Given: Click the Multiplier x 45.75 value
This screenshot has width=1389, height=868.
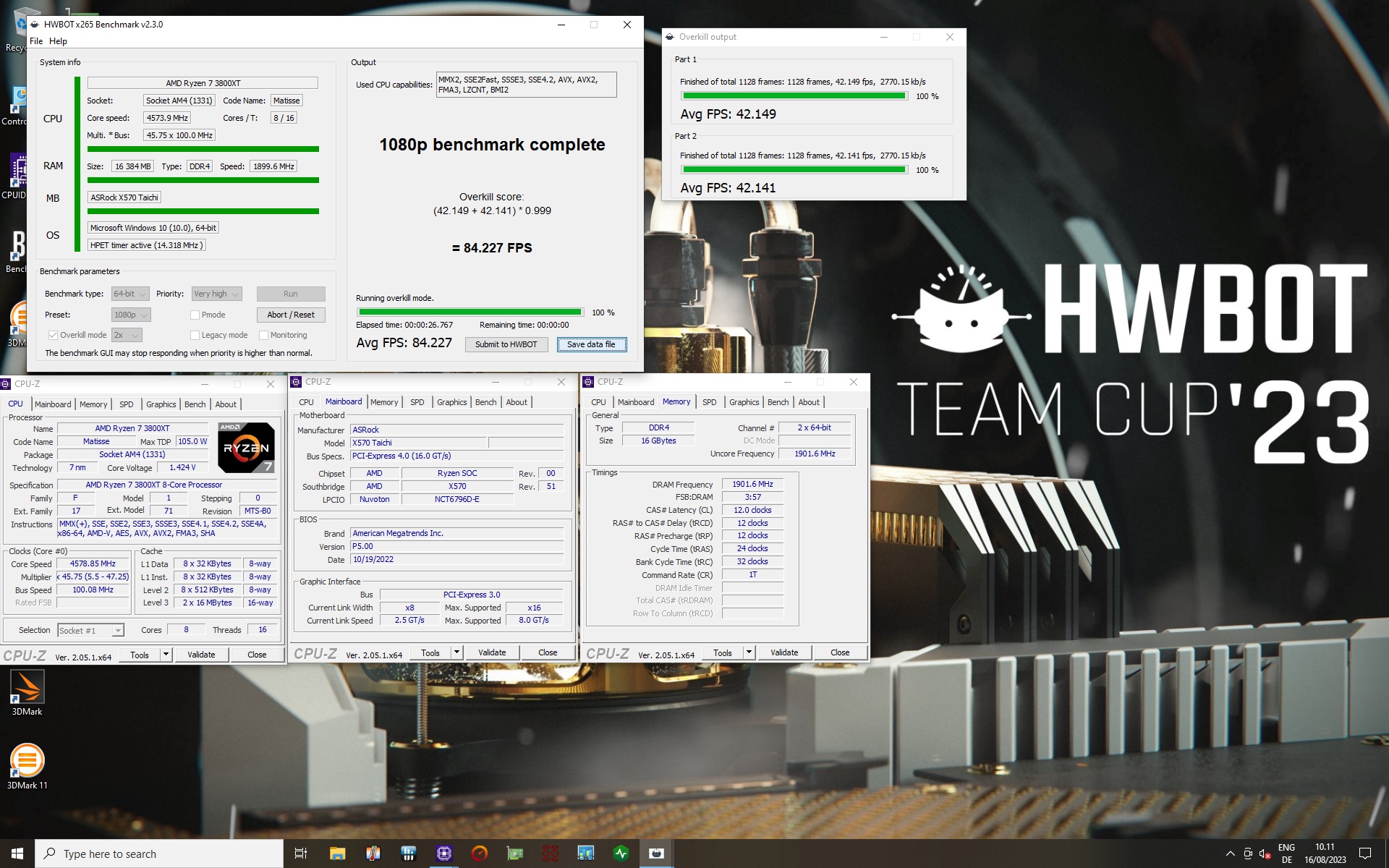Looking at the screenshot, I should [93, 576].
